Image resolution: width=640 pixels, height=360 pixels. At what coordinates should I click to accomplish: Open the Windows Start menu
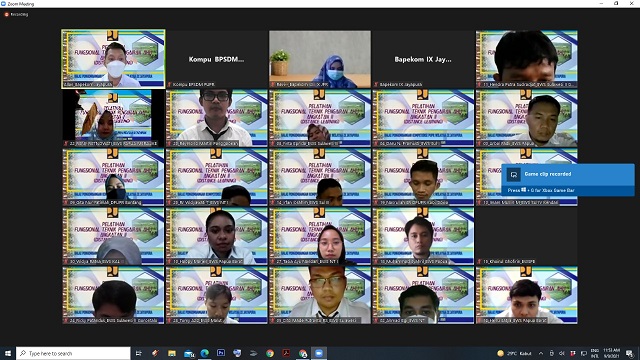(8, 353)
